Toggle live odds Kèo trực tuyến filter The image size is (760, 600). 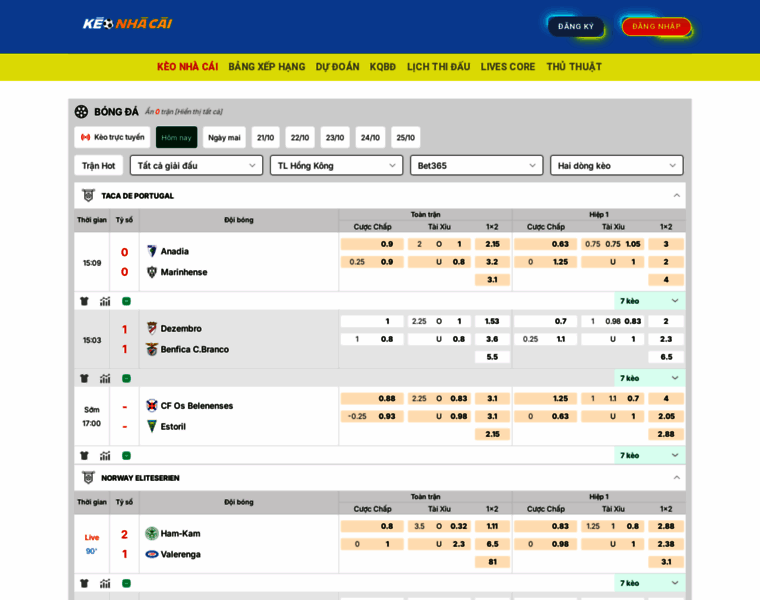pos(112,137)
